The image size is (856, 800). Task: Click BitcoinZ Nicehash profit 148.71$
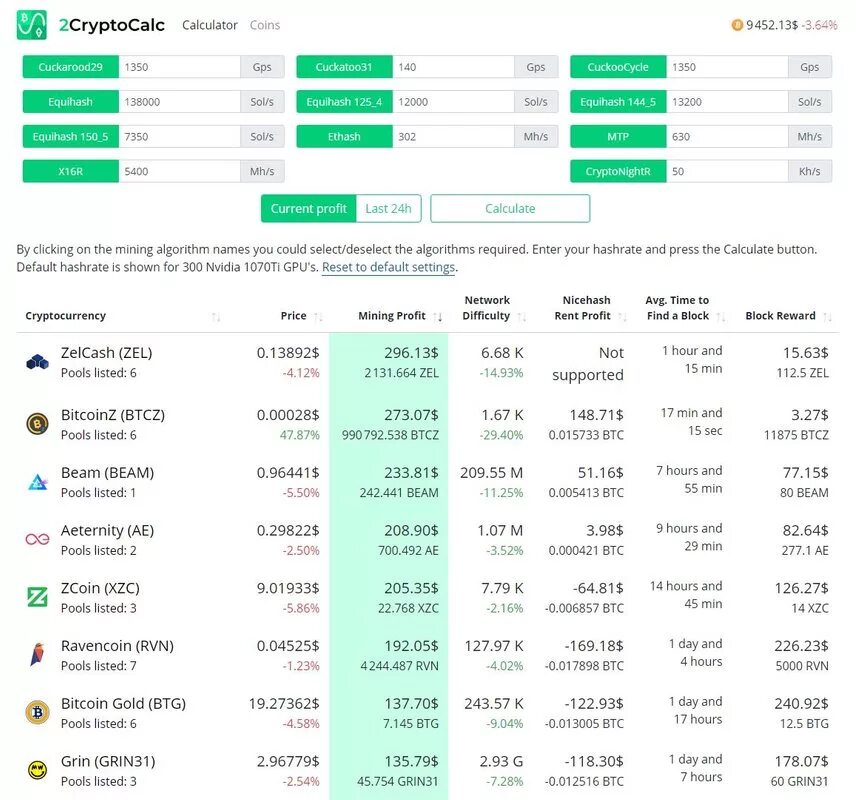coord(596,415)
